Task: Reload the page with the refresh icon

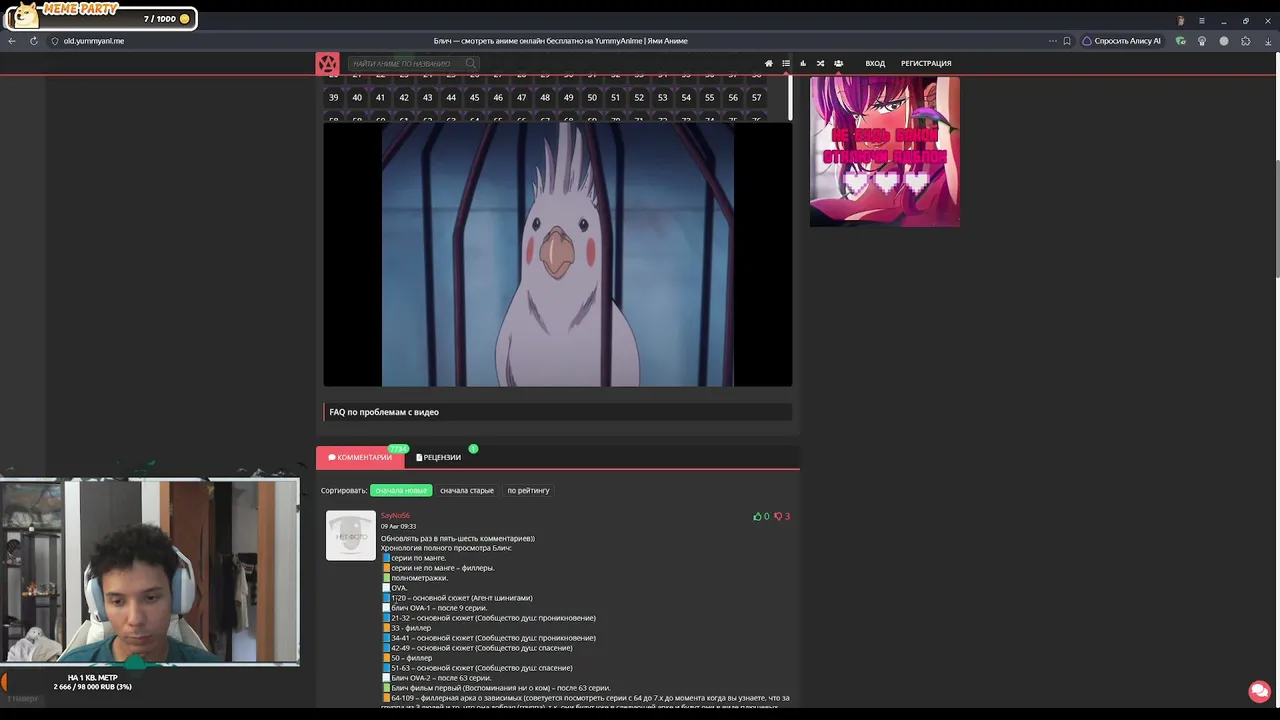Action: coord(34,41)
